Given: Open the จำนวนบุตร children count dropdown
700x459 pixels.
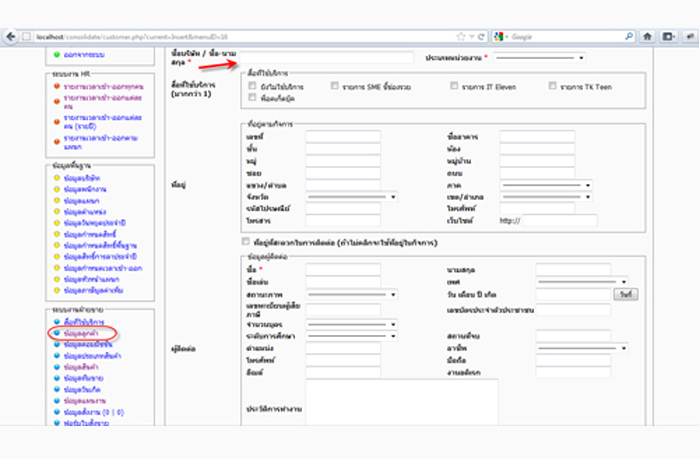Looking at the screenshot, I should coord(351,324).
